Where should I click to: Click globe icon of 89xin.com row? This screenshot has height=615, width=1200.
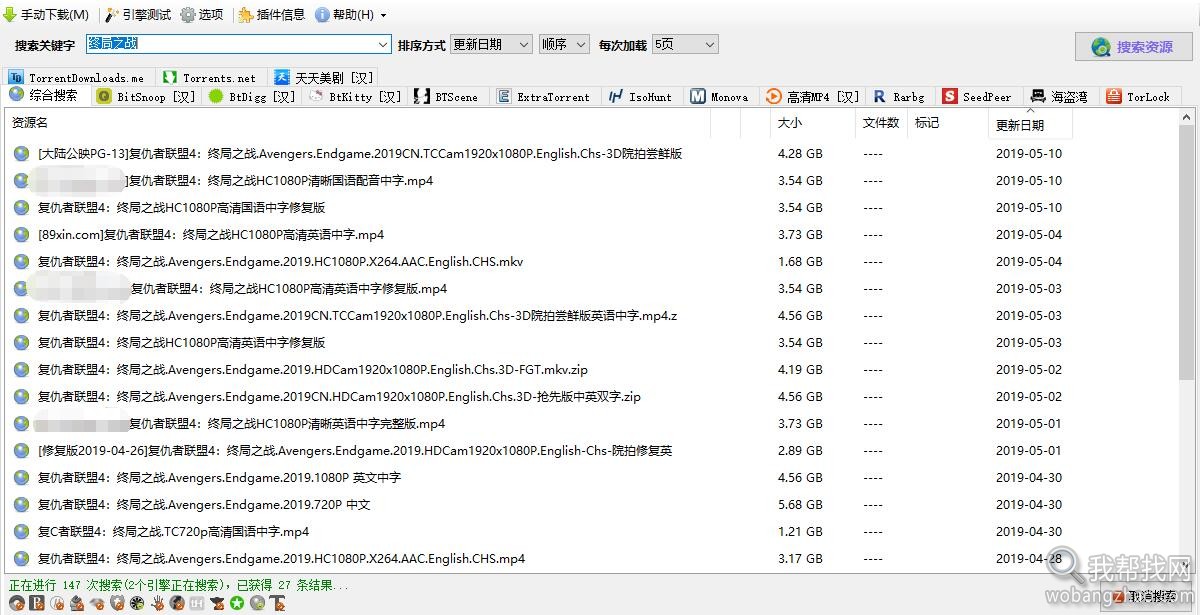(x=21, y=235)
